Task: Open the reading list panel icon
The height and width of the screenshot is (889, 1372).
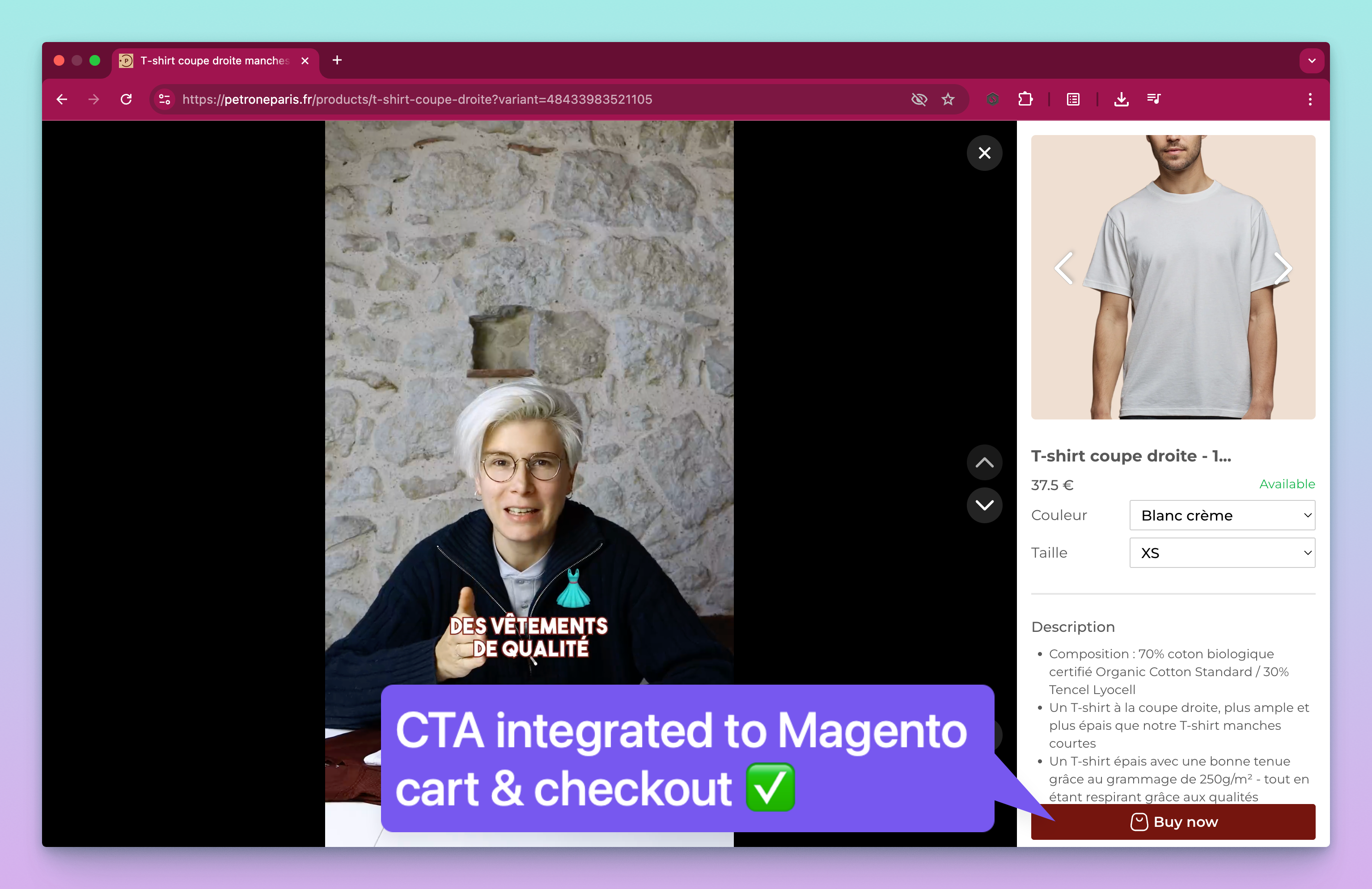Action: [x=1073, y=99]
